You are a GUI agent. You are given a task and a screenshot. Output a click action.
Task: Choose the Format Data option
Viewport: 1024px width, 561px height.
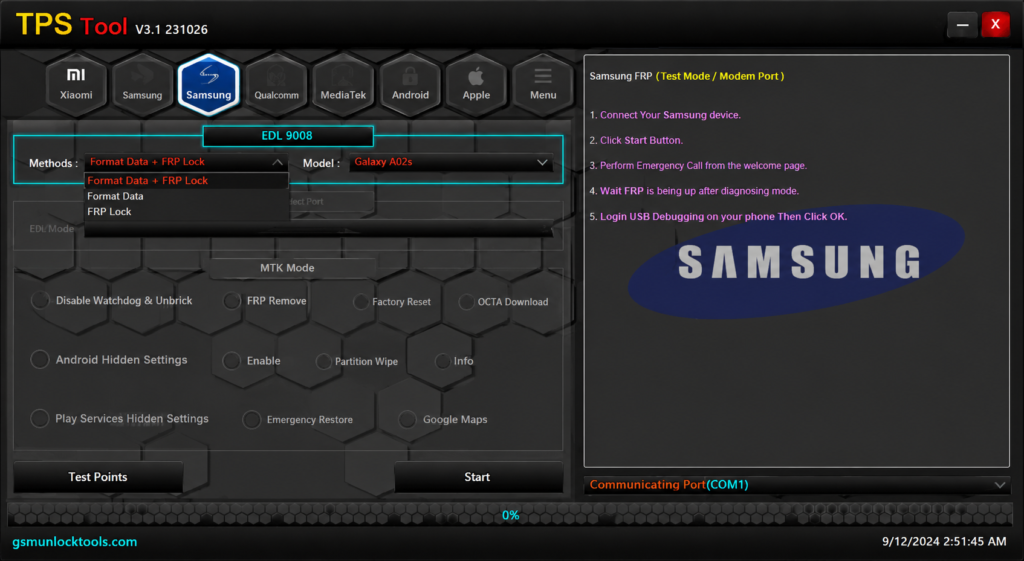[x=186, y=196]
